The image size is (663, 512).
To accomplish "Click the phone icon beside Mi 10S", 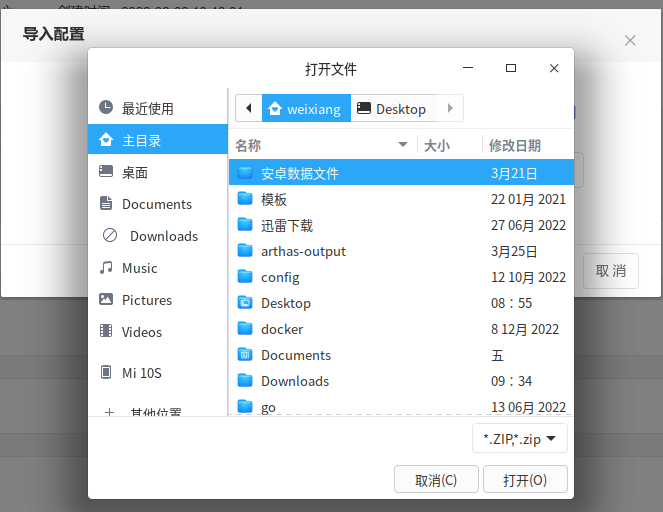I will (x=106, y=372).
